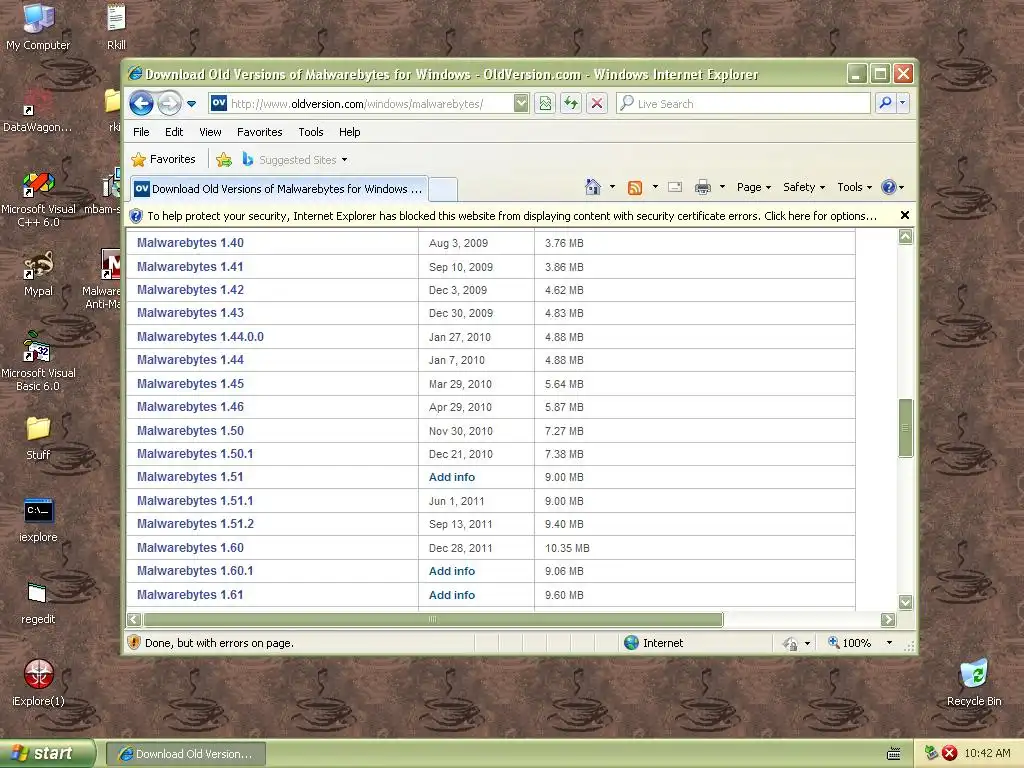Viewport: 1024px width, 768px height.
Task: Open the Help menu
Action: click(x=349, y=132)
